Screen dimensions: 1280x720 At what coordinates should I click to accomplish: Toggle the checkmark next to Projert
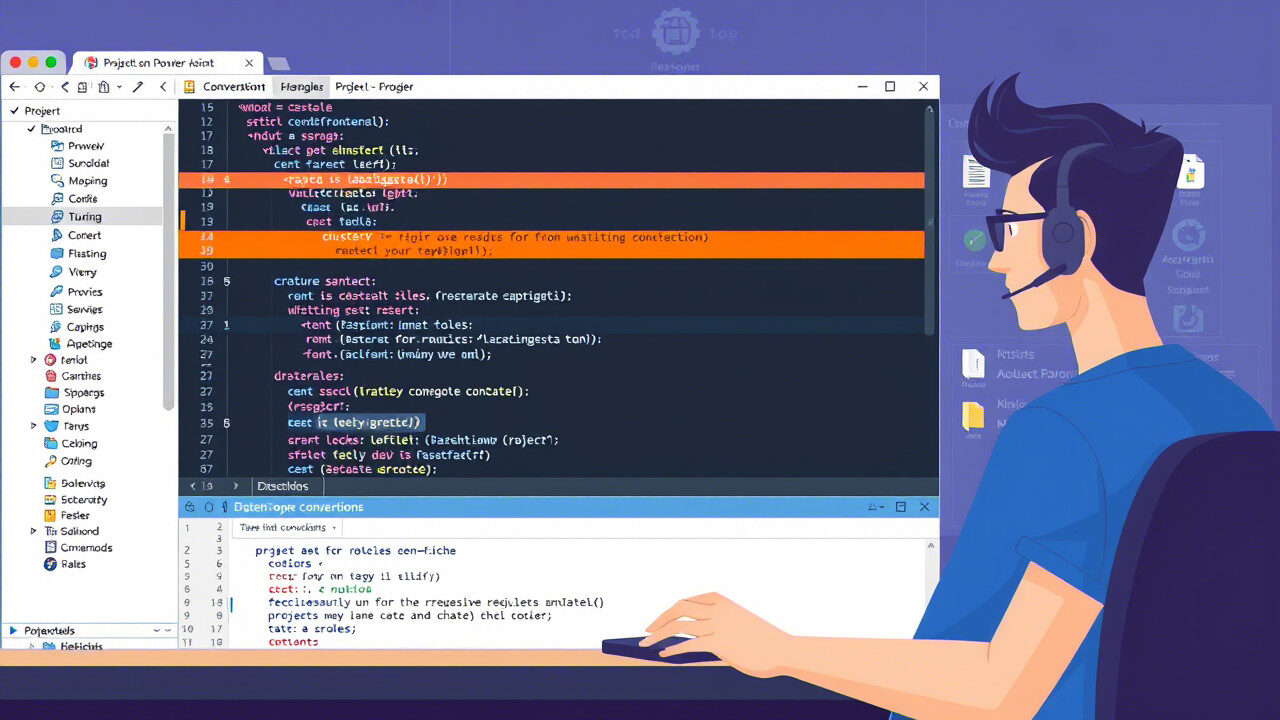coord(14,111)
